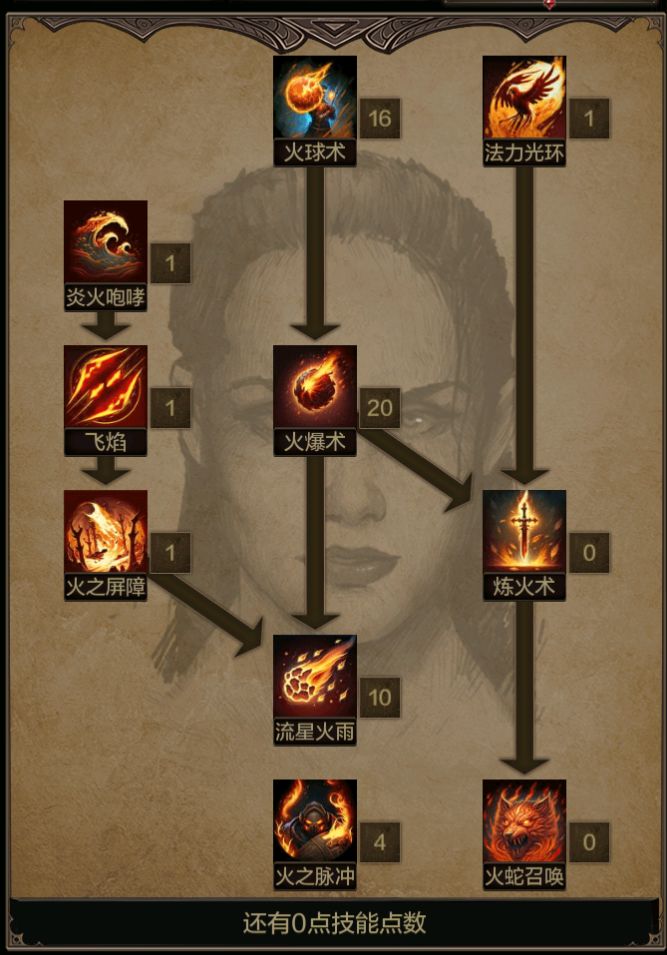Pick the 火之屏障 burning forest skill icon

click(105, 532)
